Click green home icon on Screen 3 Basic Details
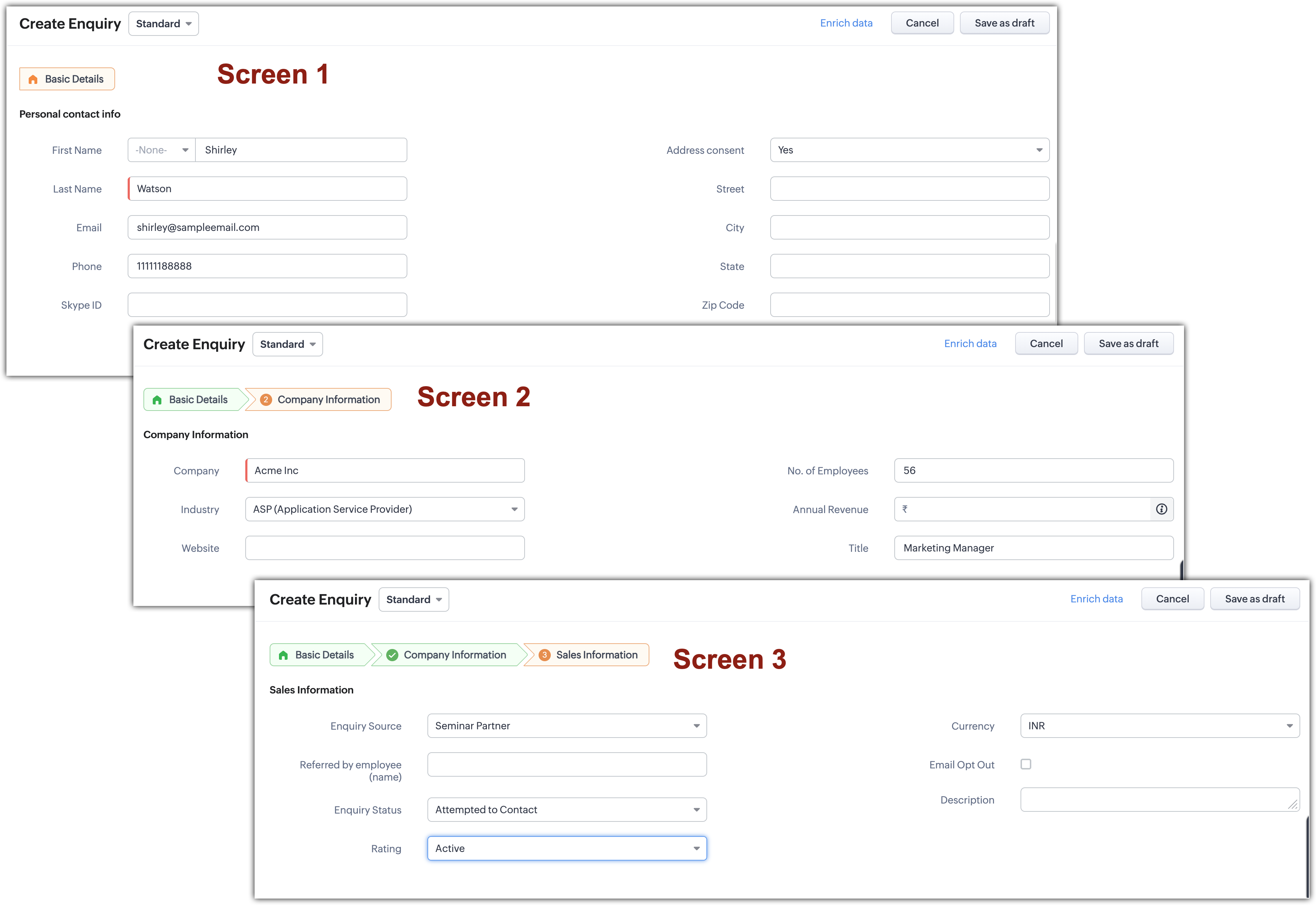1316x905 pixels. (284, 655)
